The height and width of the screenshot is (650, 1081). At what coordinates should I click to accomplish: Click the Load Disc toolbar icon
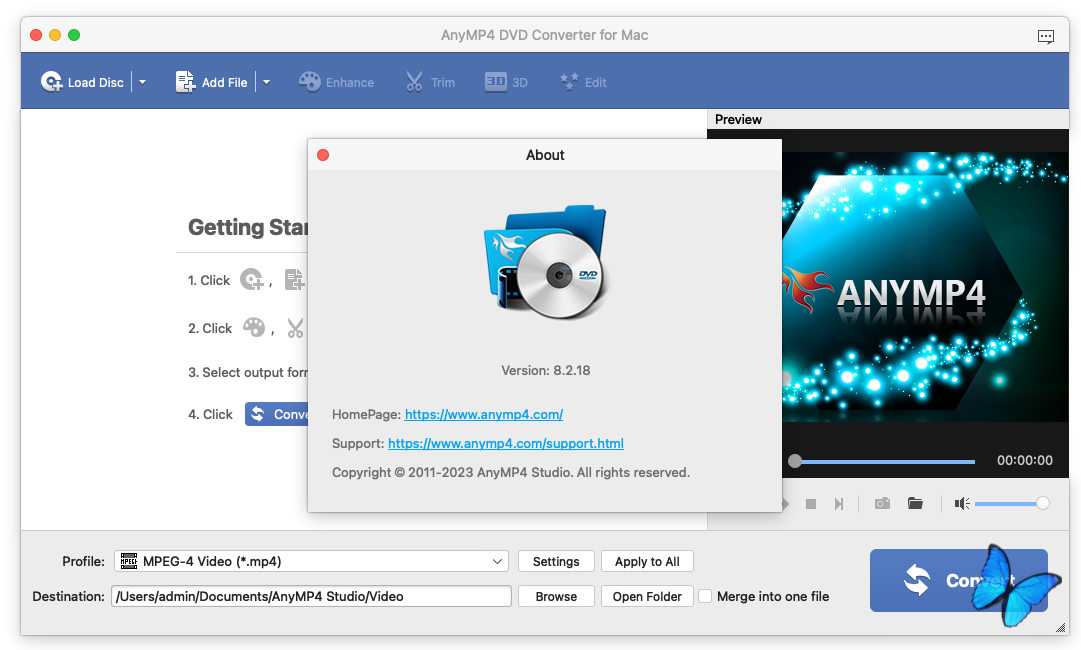coord(52,82)
